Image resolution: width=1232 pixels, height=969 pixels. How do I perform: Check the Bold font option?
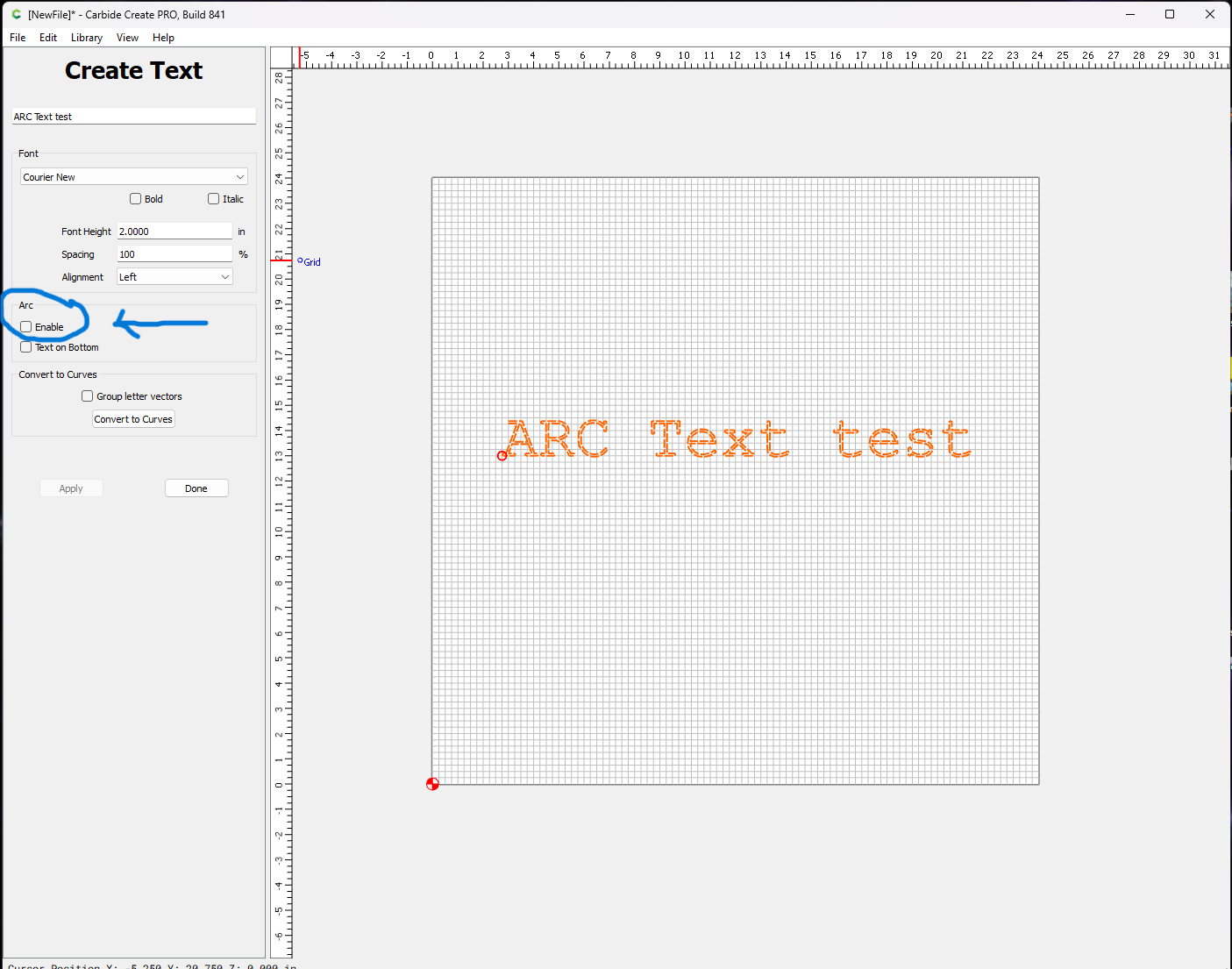point(136,199)
